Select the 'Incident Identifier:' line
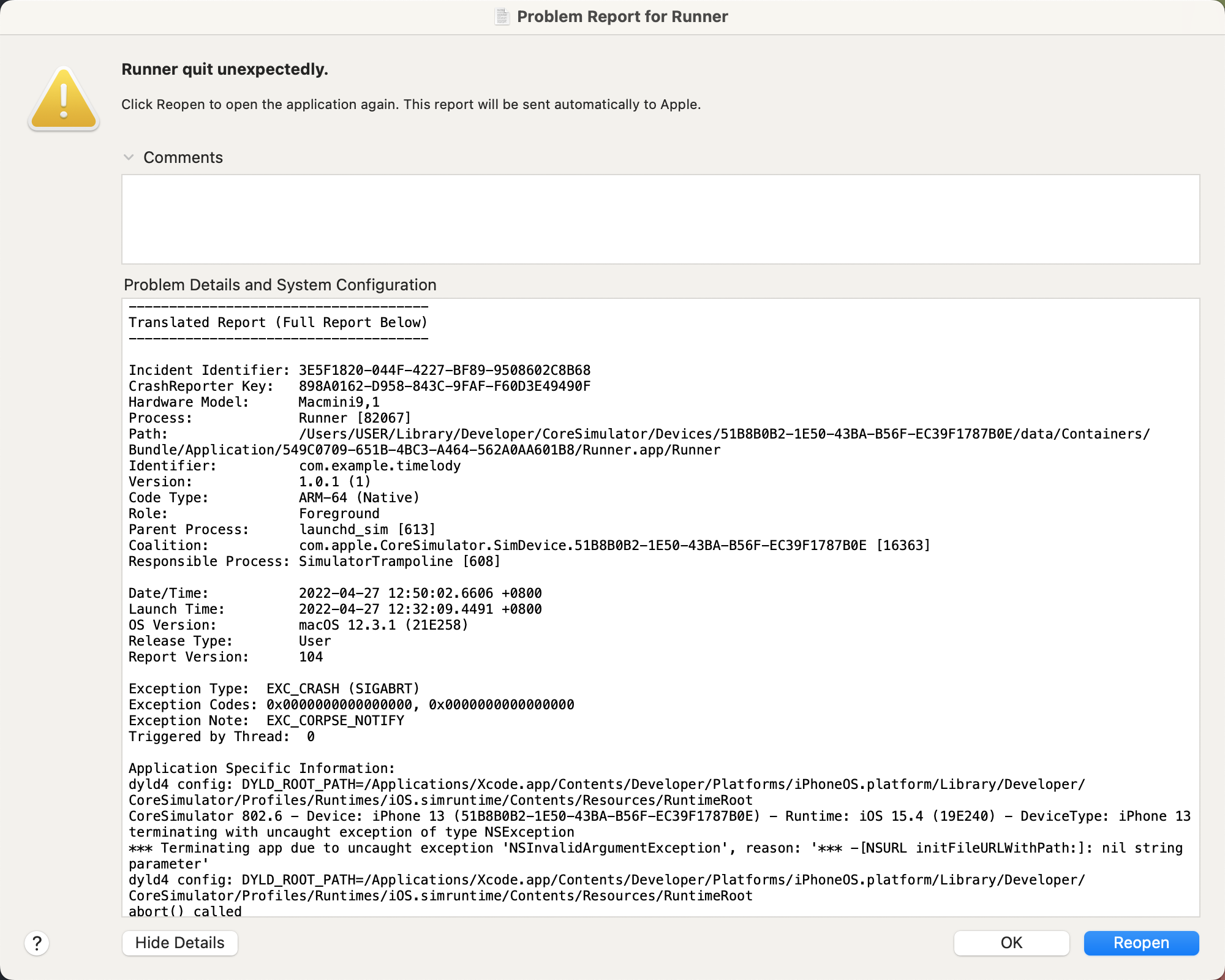This screenshot has height=980, width=1225. (x=360, y=370)
